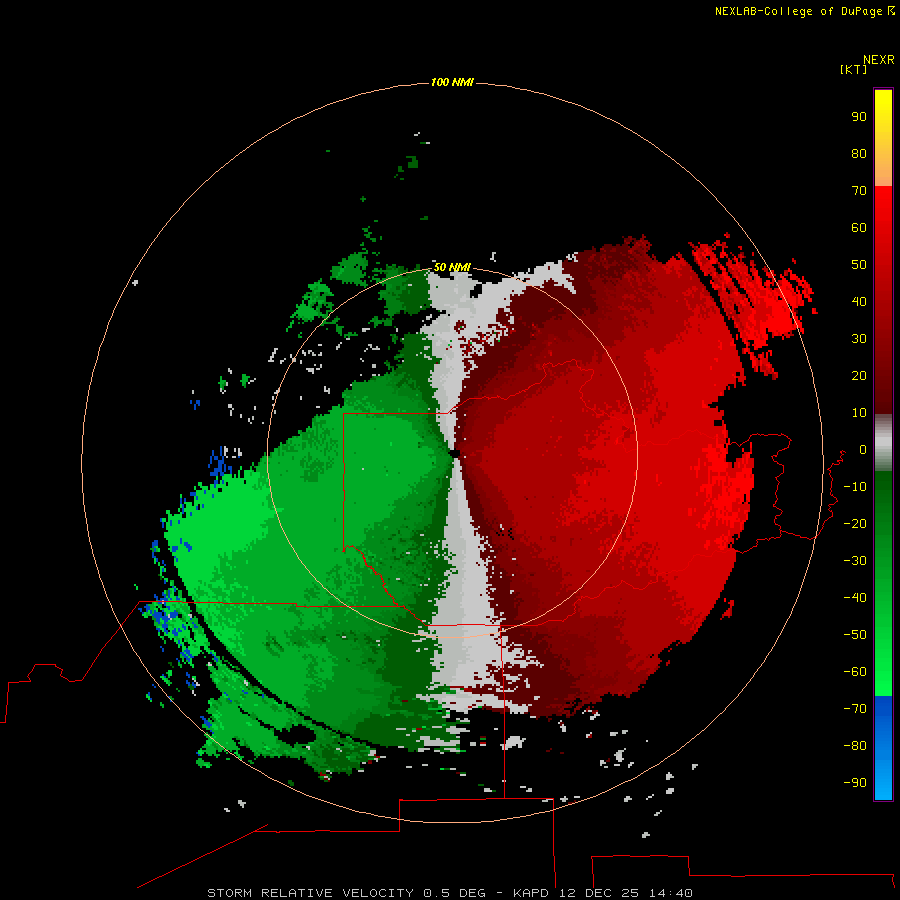Click the positive 40 value on the velocity scale
The image size is (900, 900).
(859, 302)
